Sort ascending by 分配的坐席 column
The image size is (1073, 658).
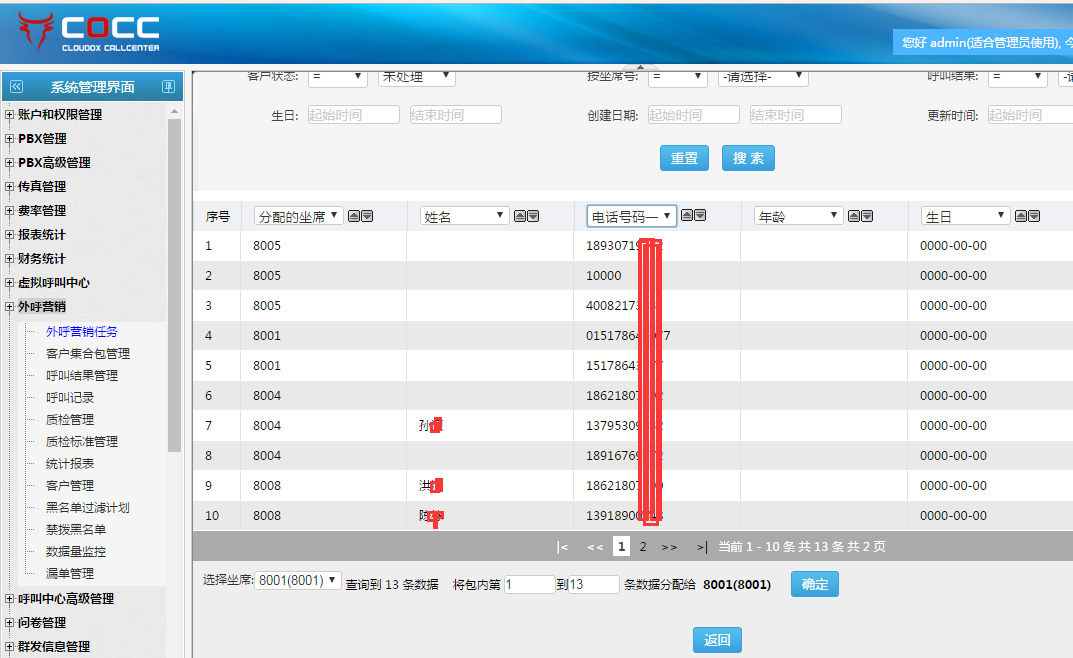tap(353, 216)
